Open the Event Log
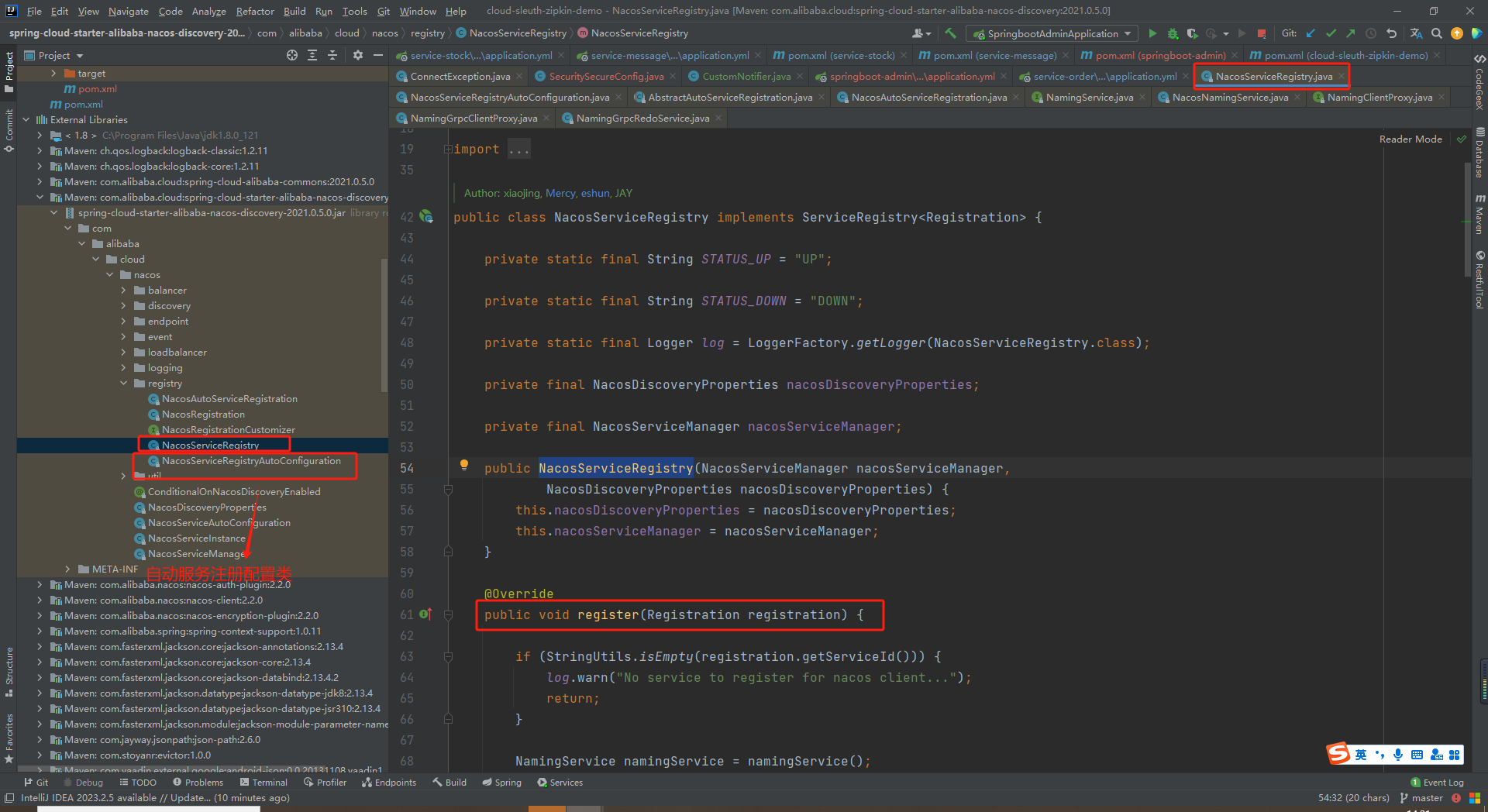1488x812 pixels. click(1437, 783)
